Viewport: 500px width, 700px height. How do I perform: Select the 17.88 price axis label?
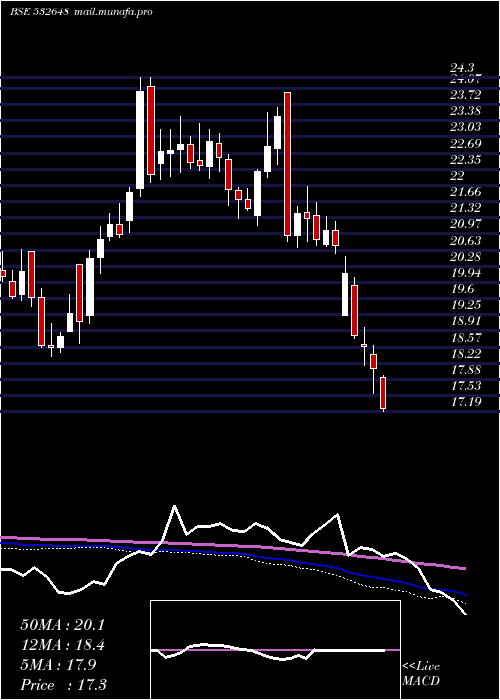tap(466, 370)
